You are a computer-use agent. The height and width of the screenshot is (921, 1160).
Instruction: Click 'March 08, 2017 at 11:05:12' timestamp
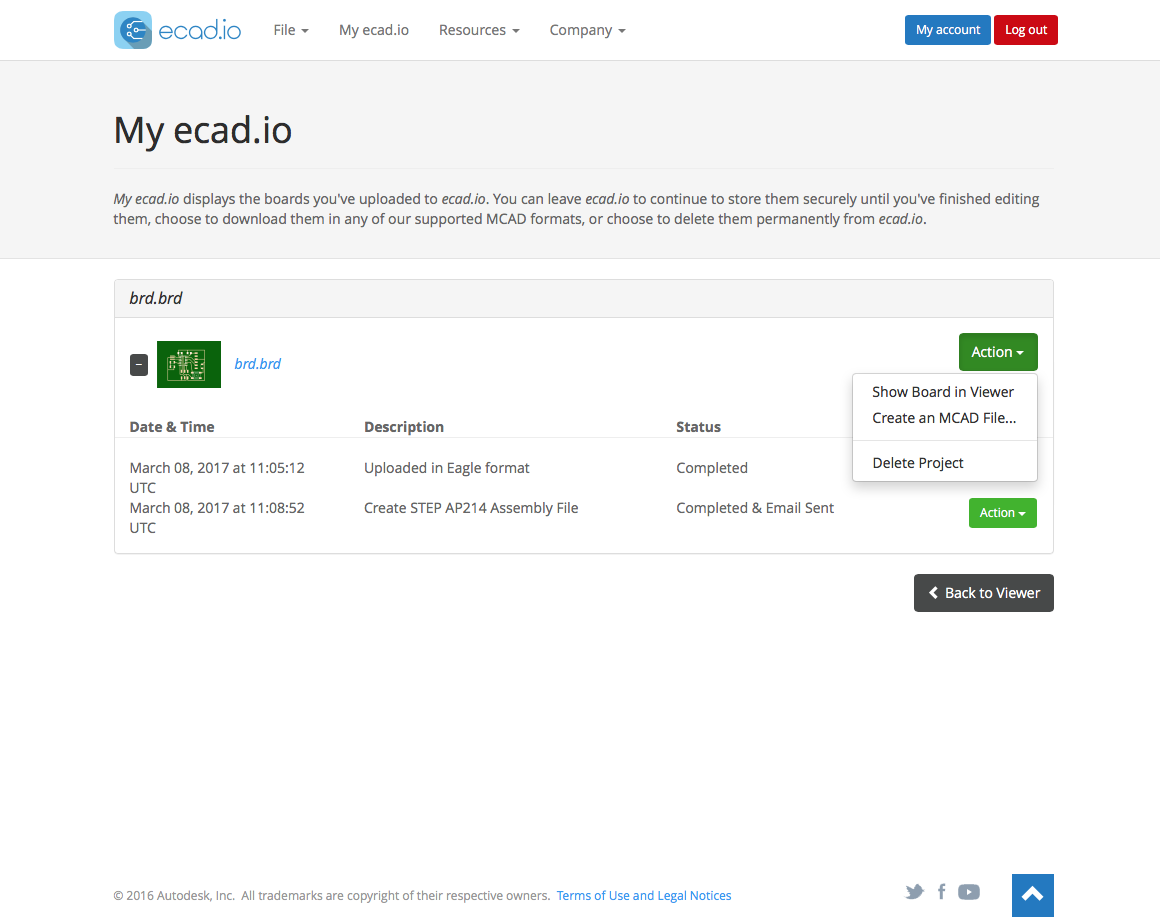pos(217,468)
